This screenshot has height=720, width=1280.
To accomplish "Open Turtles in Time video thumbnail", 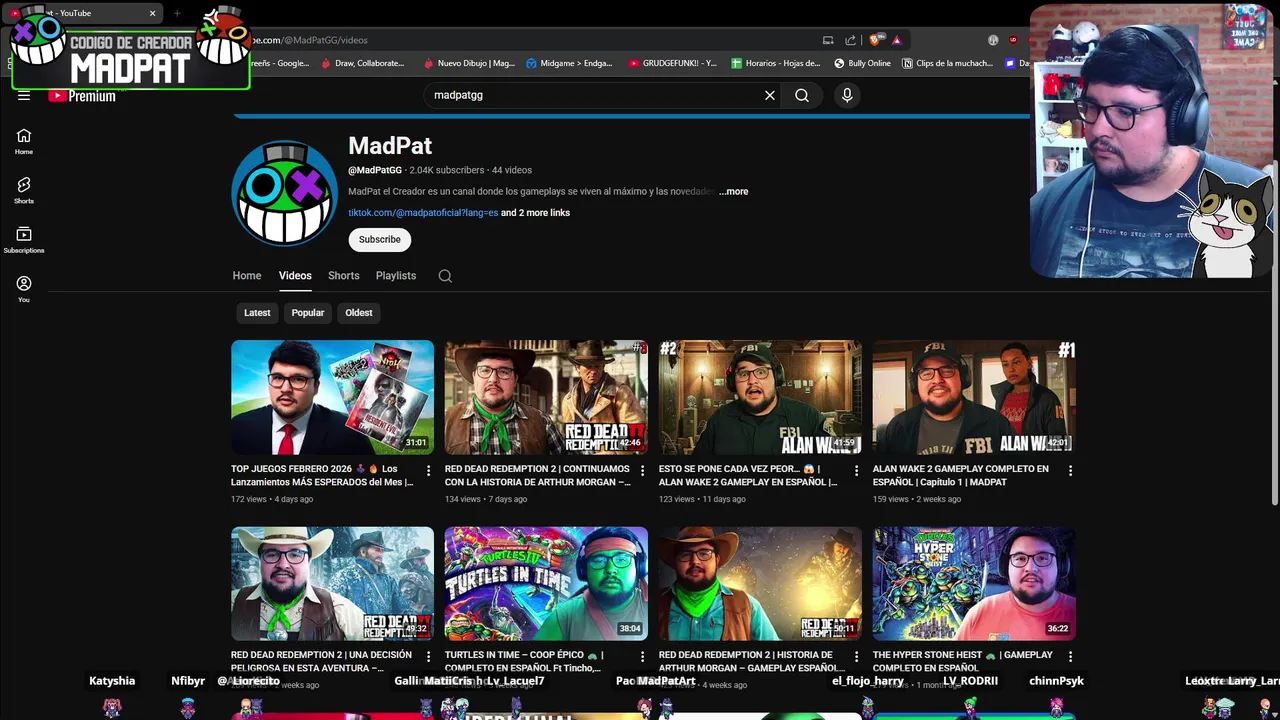I will point(546,583).
